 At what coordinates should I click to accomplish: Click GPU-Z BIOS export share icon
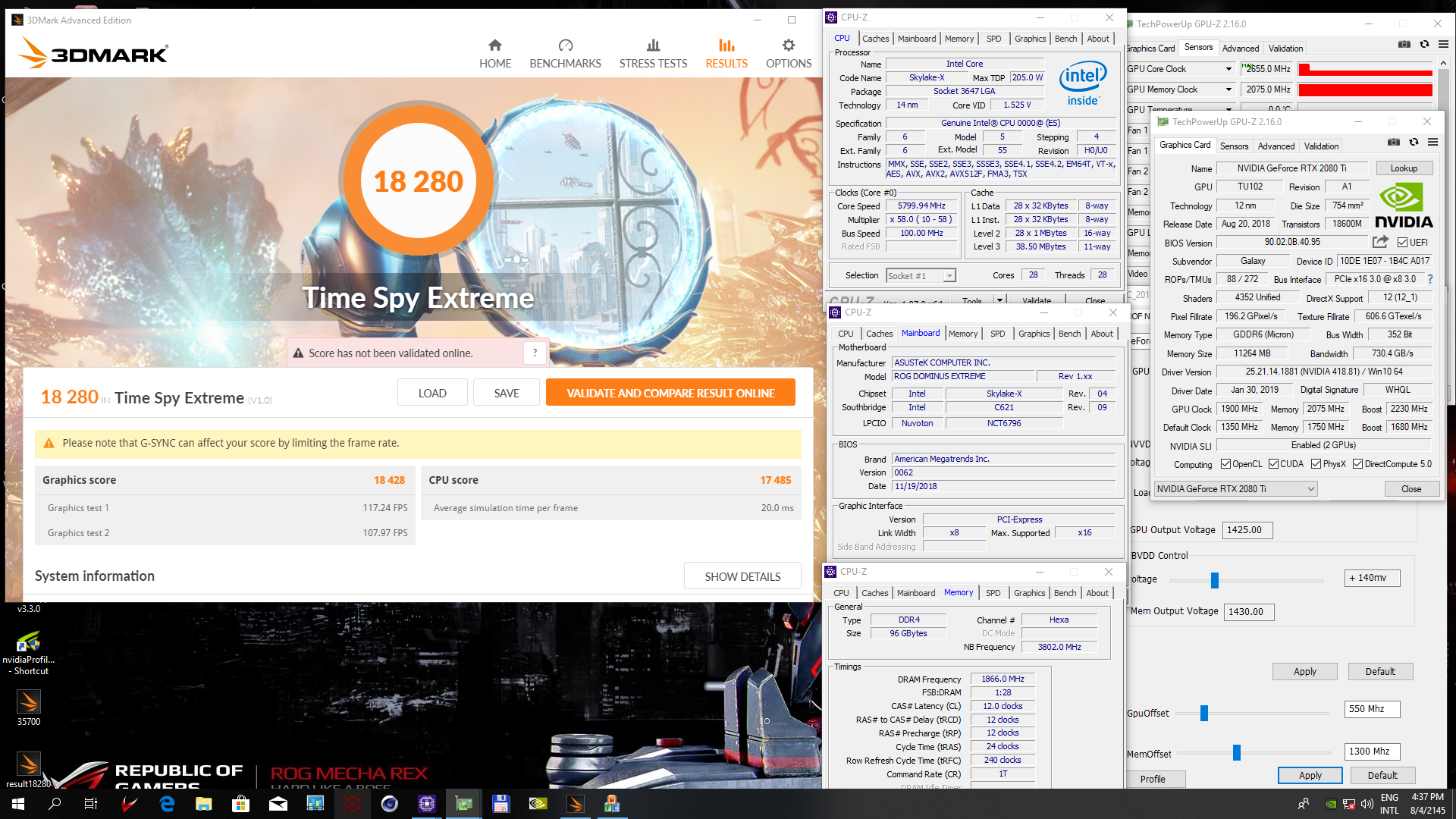point(1380,242)
